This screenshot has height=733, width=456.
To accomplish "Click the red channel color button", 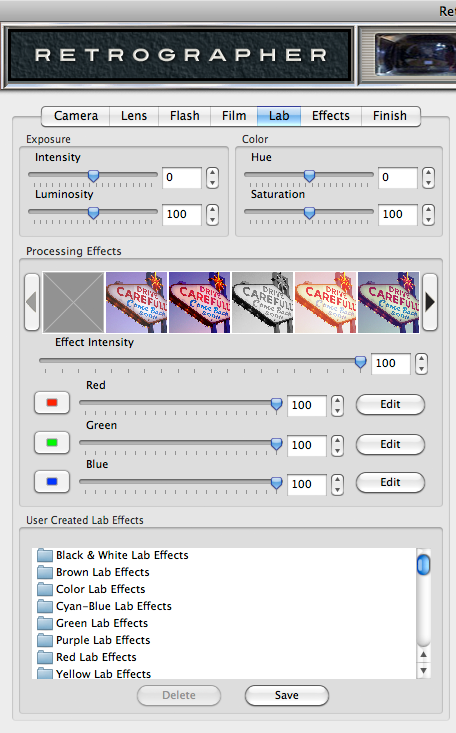I will pyautogui.click(x=52, y=403).
